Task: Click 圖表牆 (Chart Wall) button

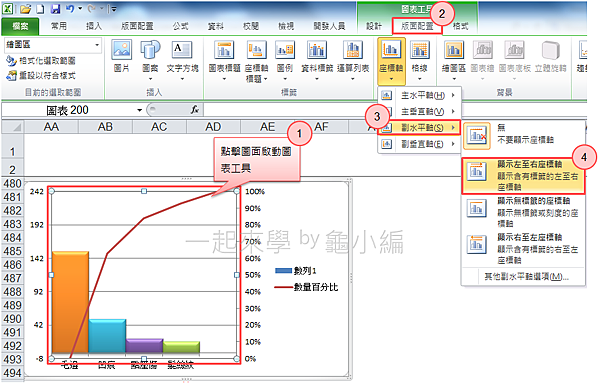Action: (x=482, y=60)
